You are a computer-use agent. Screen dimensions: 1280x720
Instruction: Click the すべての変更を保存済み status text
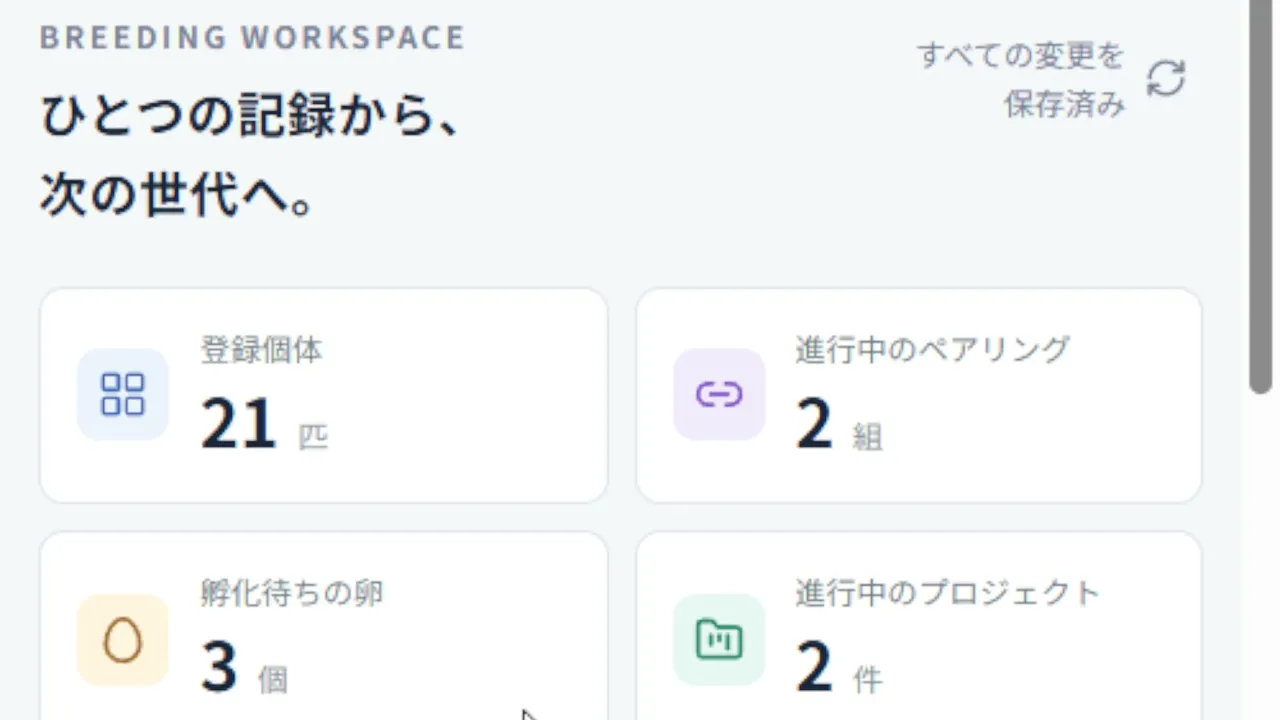click(x=1021, y=80)
